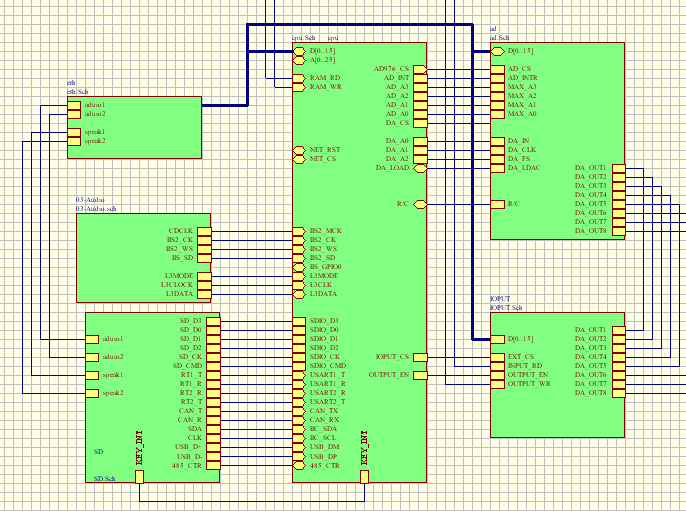The image size is (686, 511).
Task: Select the CDCLK port on Audio block
Action: pyautogui.click(x=204, y=231)
